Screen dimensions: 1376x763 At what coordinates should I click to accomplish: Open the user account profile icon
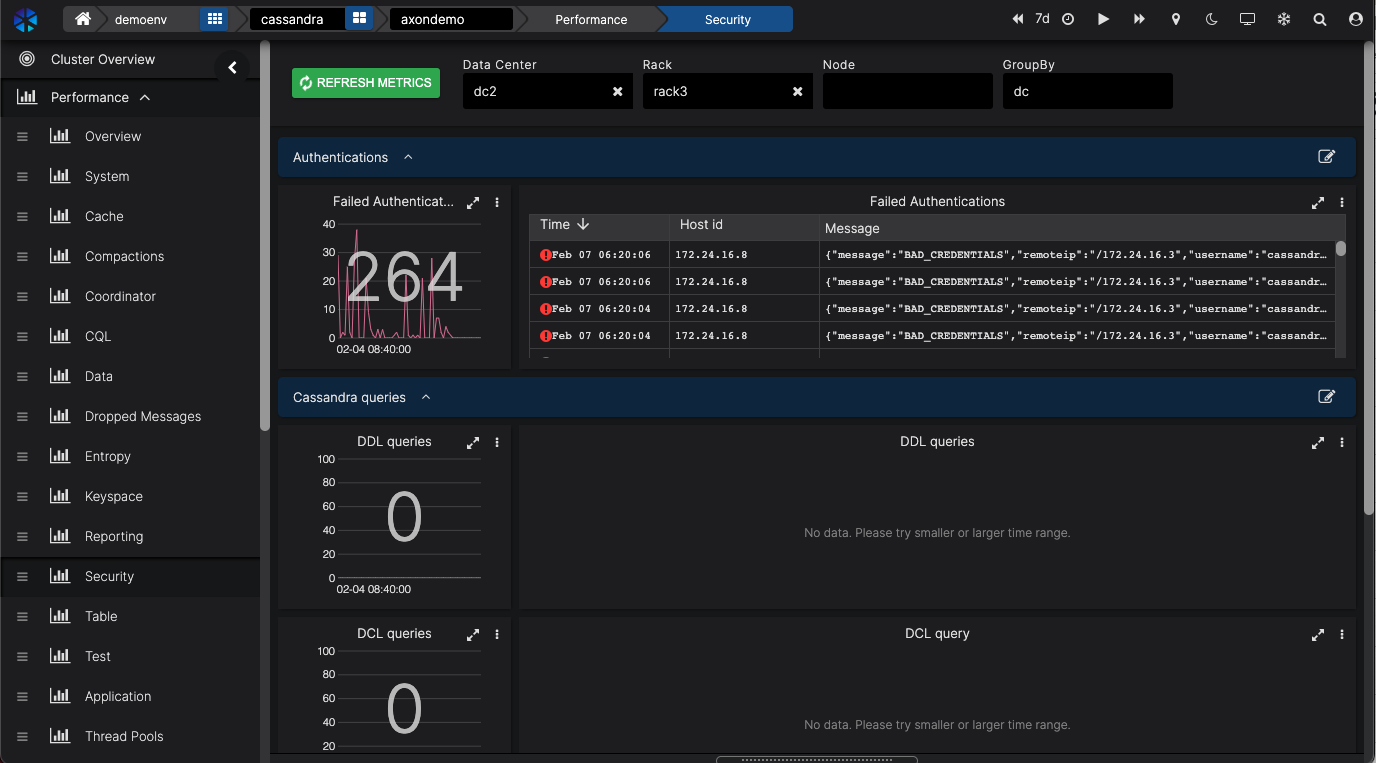[x=1356, y=19]
